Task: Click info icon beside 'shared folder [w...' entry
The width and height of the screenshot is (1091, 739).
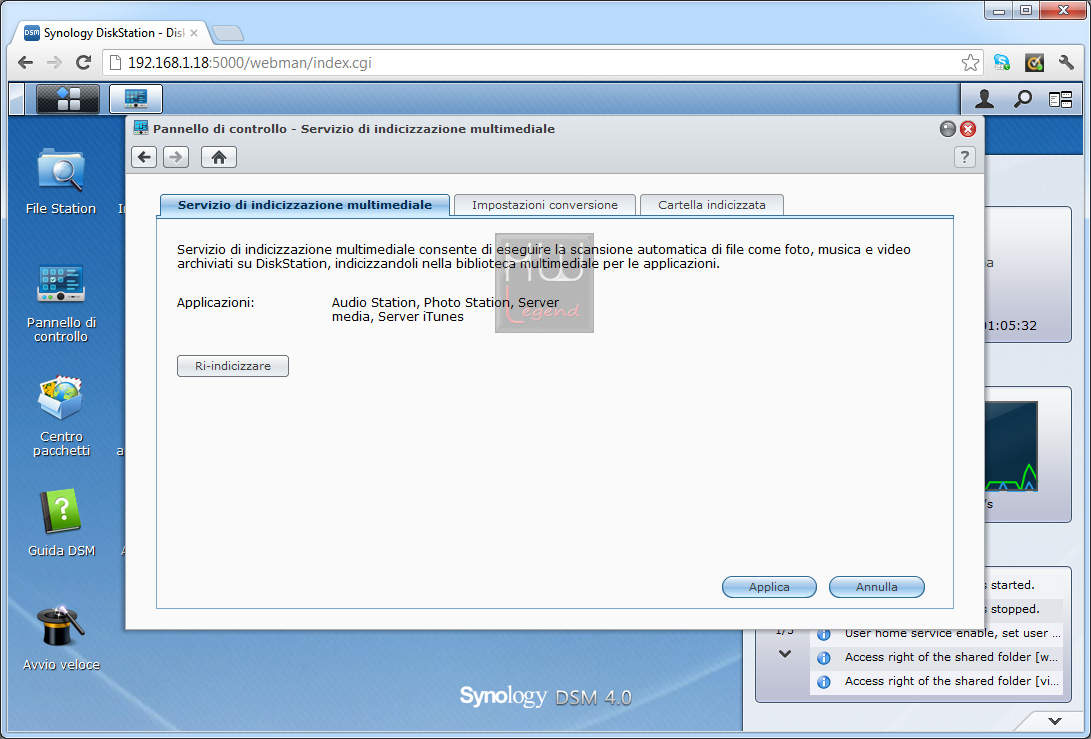Action: click(824, 658)
